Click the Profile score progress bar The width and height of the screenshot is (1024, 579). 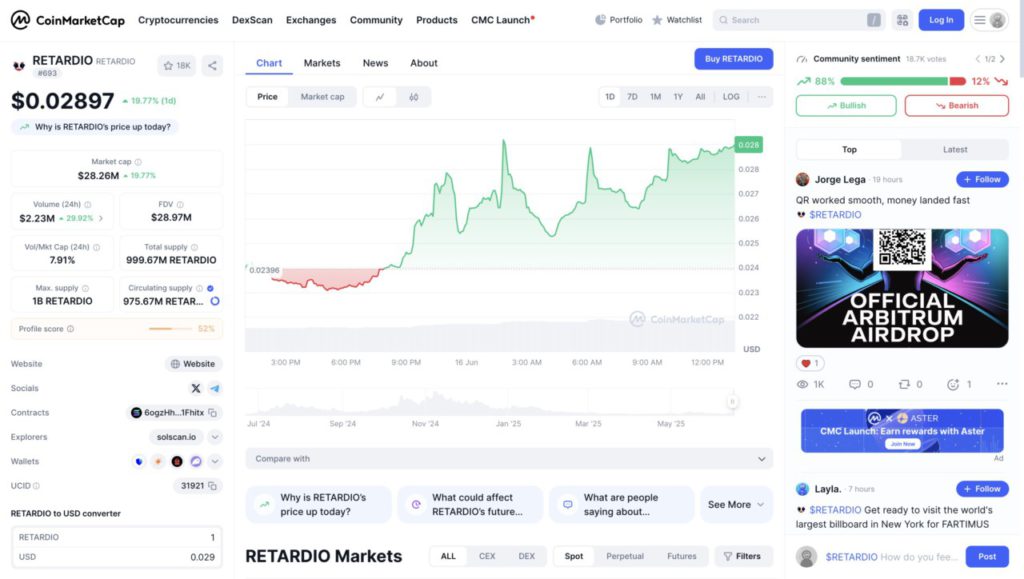pos(172,329)
